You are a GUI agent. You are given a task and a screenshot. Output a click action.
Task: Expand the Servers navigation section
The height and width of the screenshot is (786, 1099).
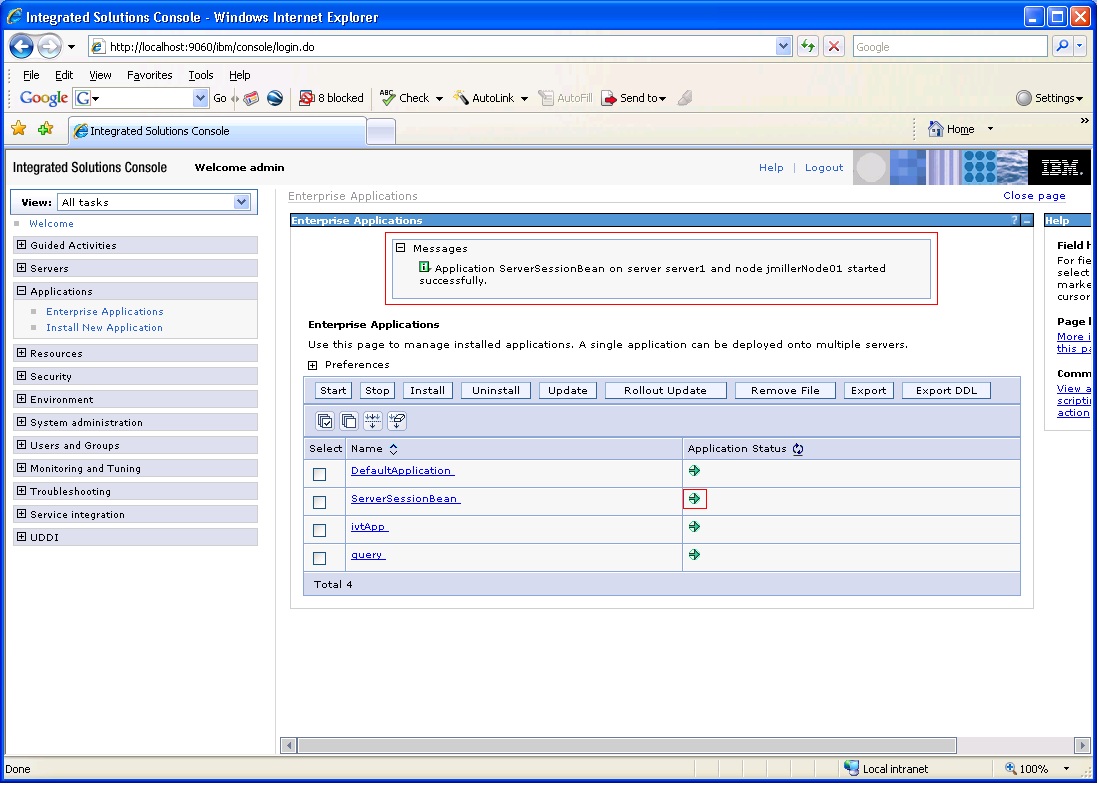(22, 268)
